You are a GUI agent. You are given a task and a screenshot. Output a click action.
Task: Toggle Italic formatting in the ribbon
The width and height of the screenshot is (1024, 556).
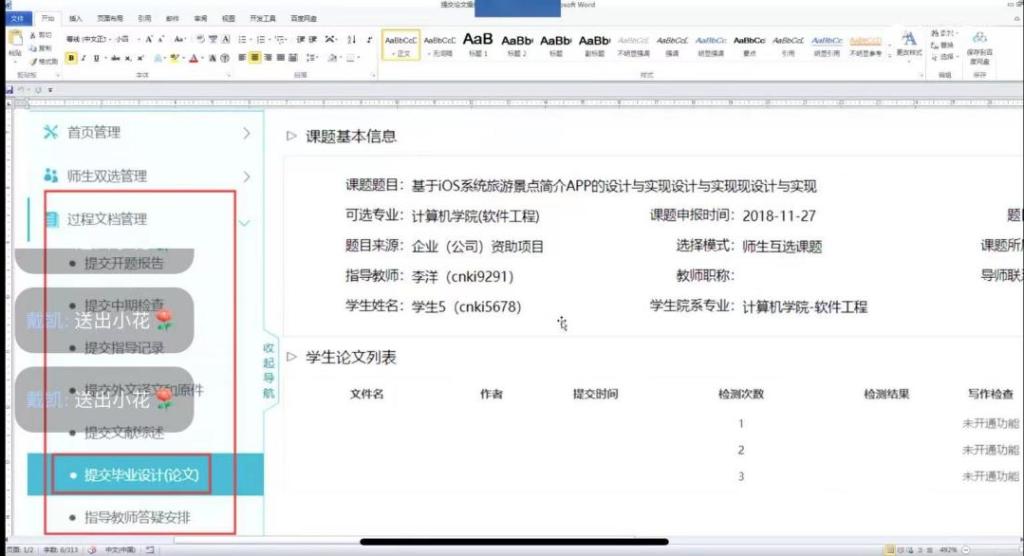[x=83, y=58]
